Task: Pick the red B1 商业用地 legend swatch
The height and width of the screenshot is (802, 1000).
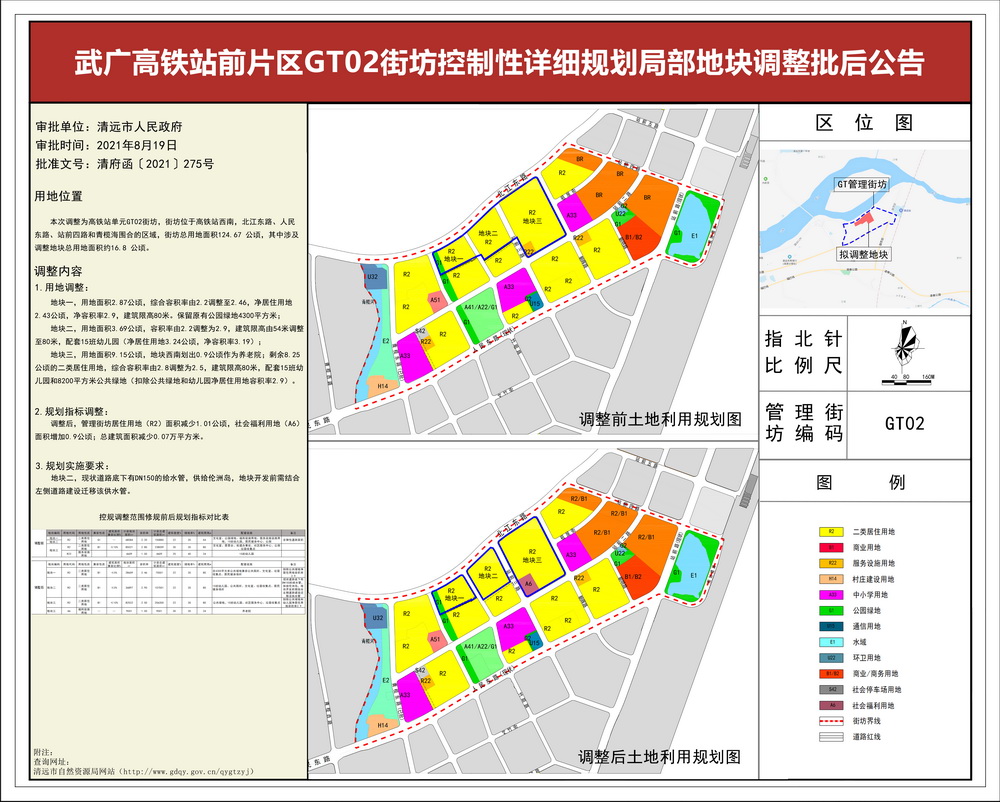Action: coord(832,547)
